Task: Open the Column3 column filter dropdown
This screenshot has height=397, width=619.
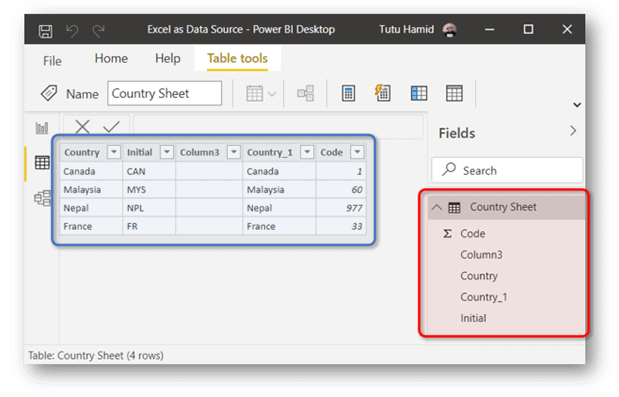Action: tap(234, 152)
